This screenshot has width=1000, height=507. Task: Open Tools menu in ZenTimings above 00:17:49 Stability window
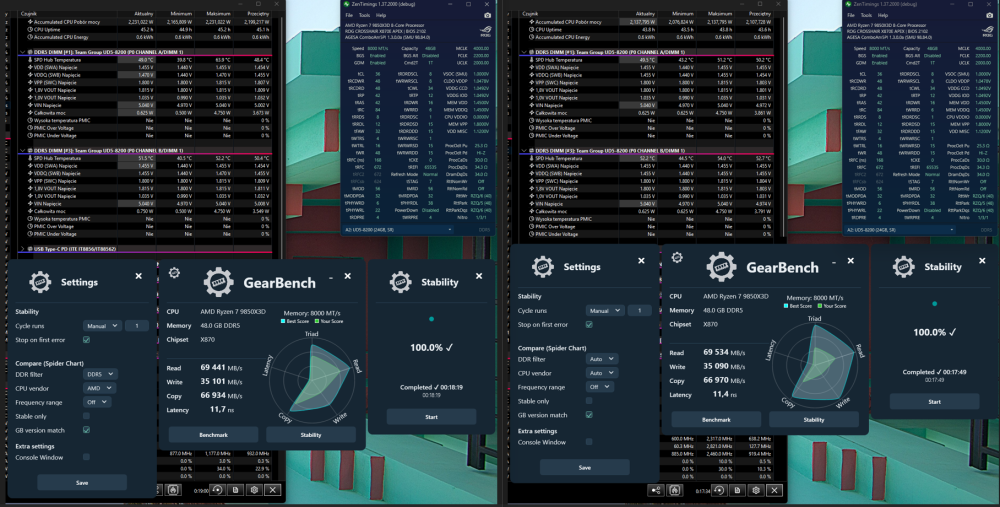pos(866,15)
